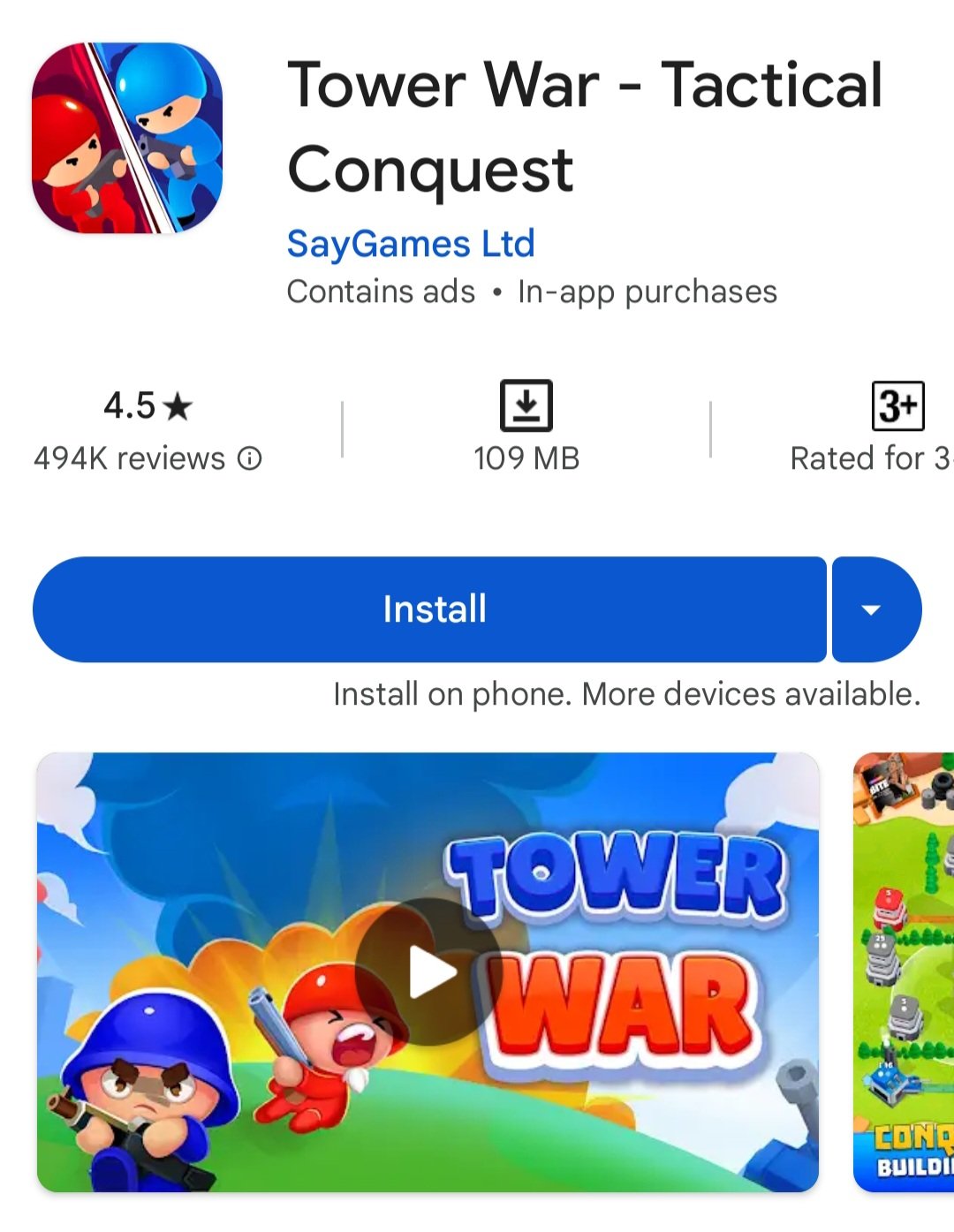Tap the reviews info circle icon

(250, 458)
